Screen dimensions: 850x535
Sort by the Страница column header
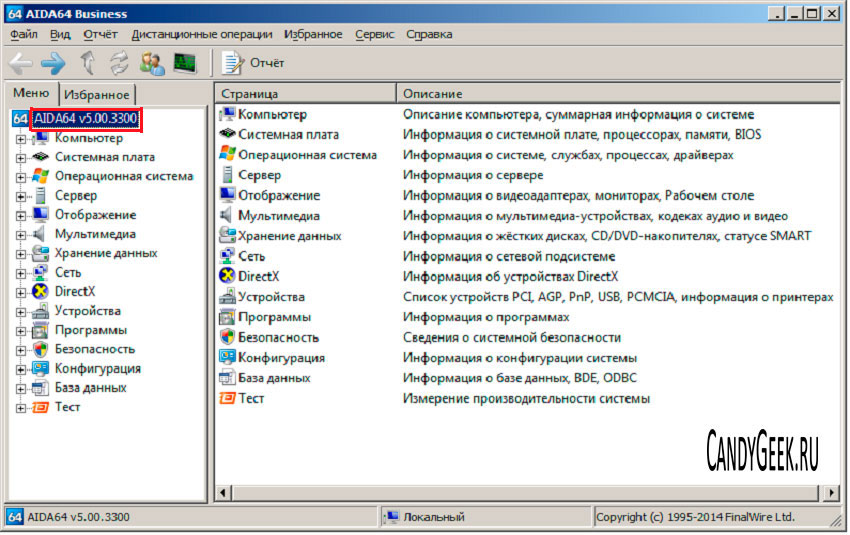[x=305, y=94]
